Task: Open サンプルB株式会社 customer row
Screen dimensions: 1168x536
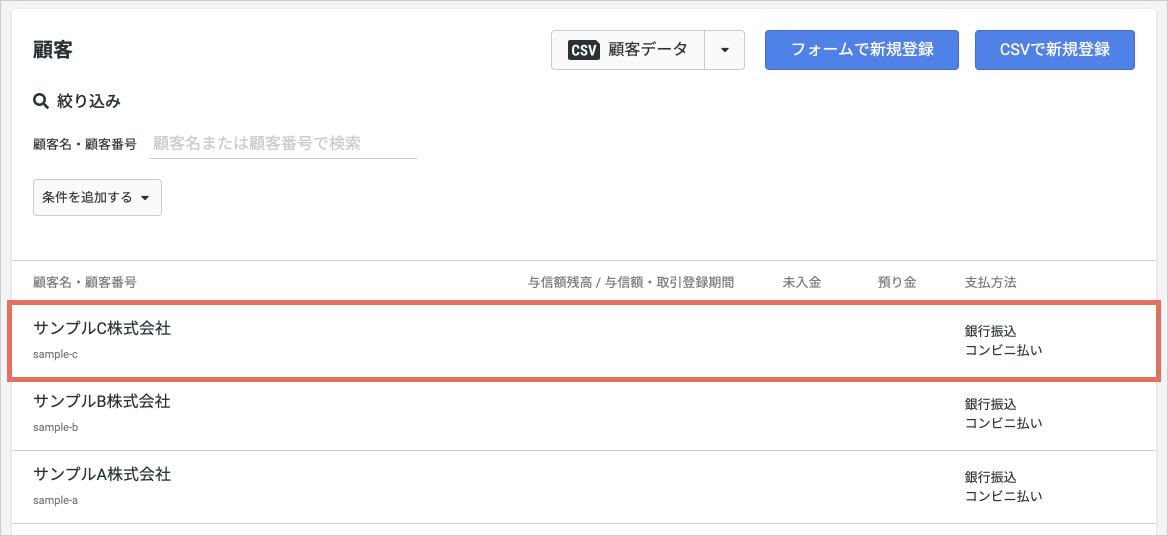Action: (x=584, y=414)
